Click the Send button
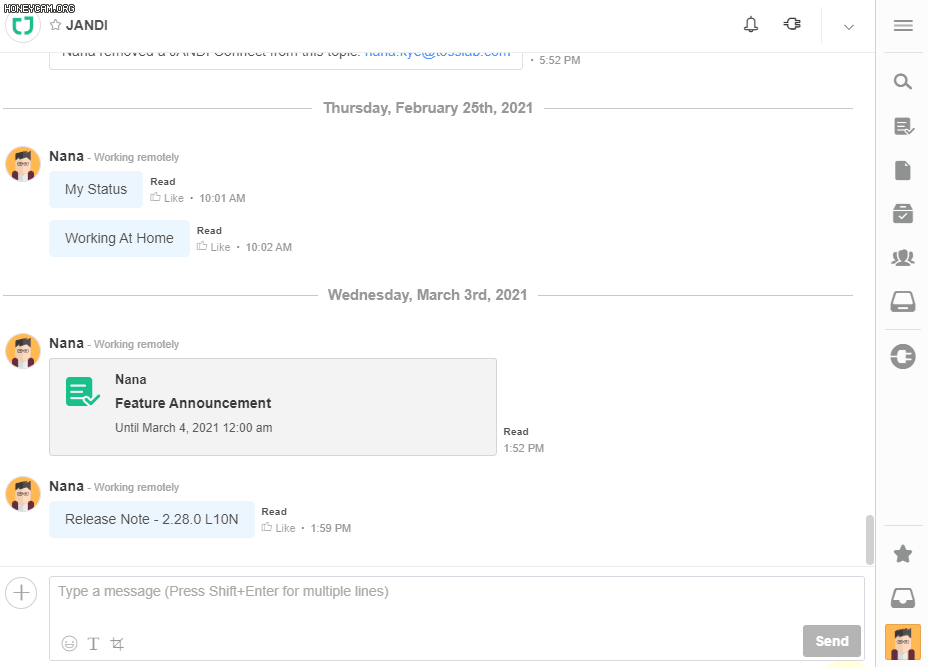This screenshot has width=928, height=667. point(832,641)
